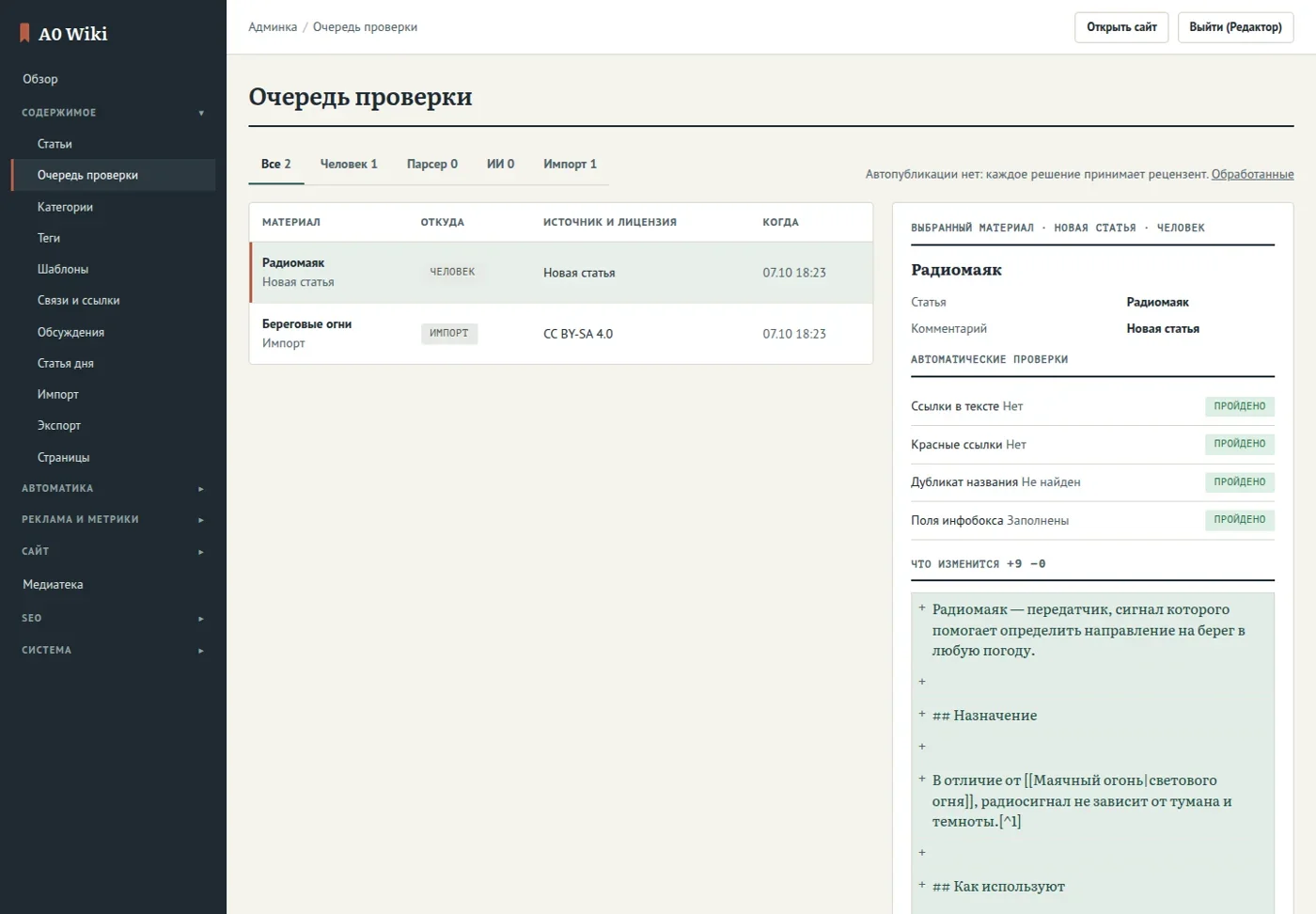Click the Открыть сайт button
The height and width of the screenshot is (914, 1316).
(x=1121, y=27)
